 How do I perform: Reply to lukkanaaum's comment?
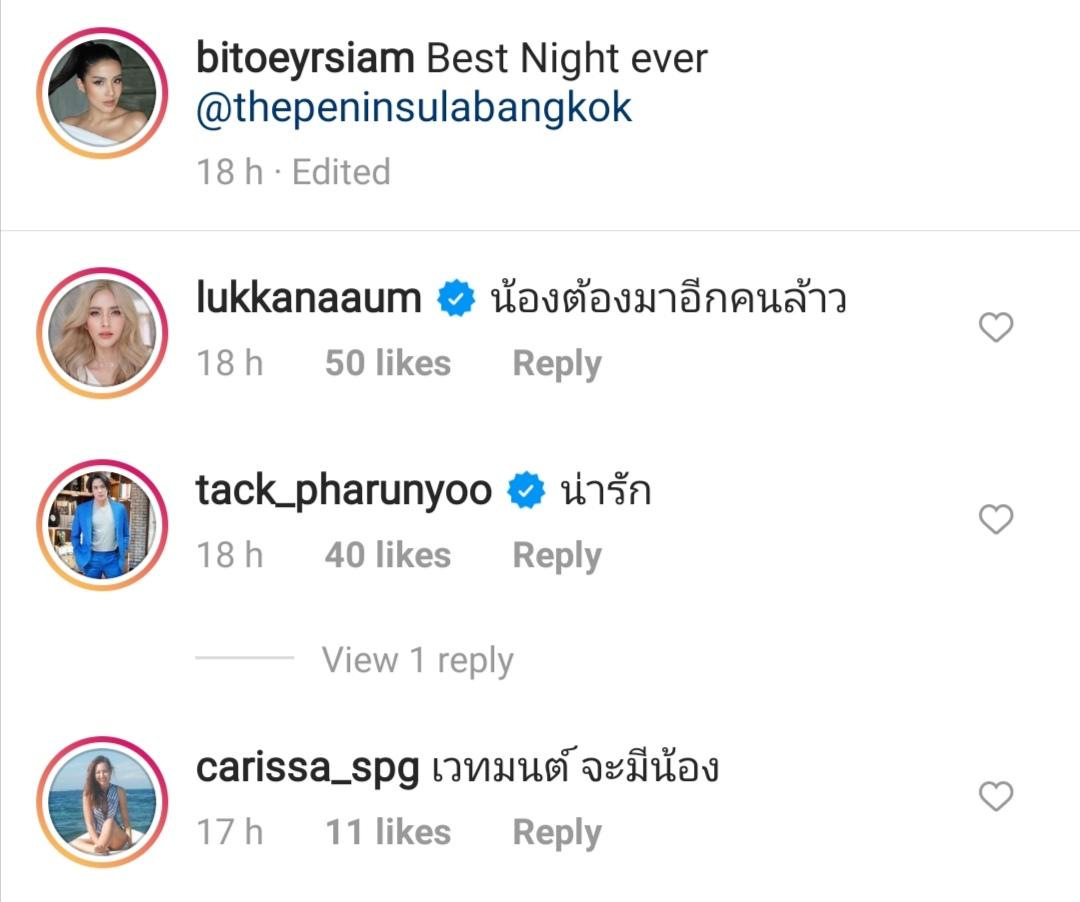557,364
